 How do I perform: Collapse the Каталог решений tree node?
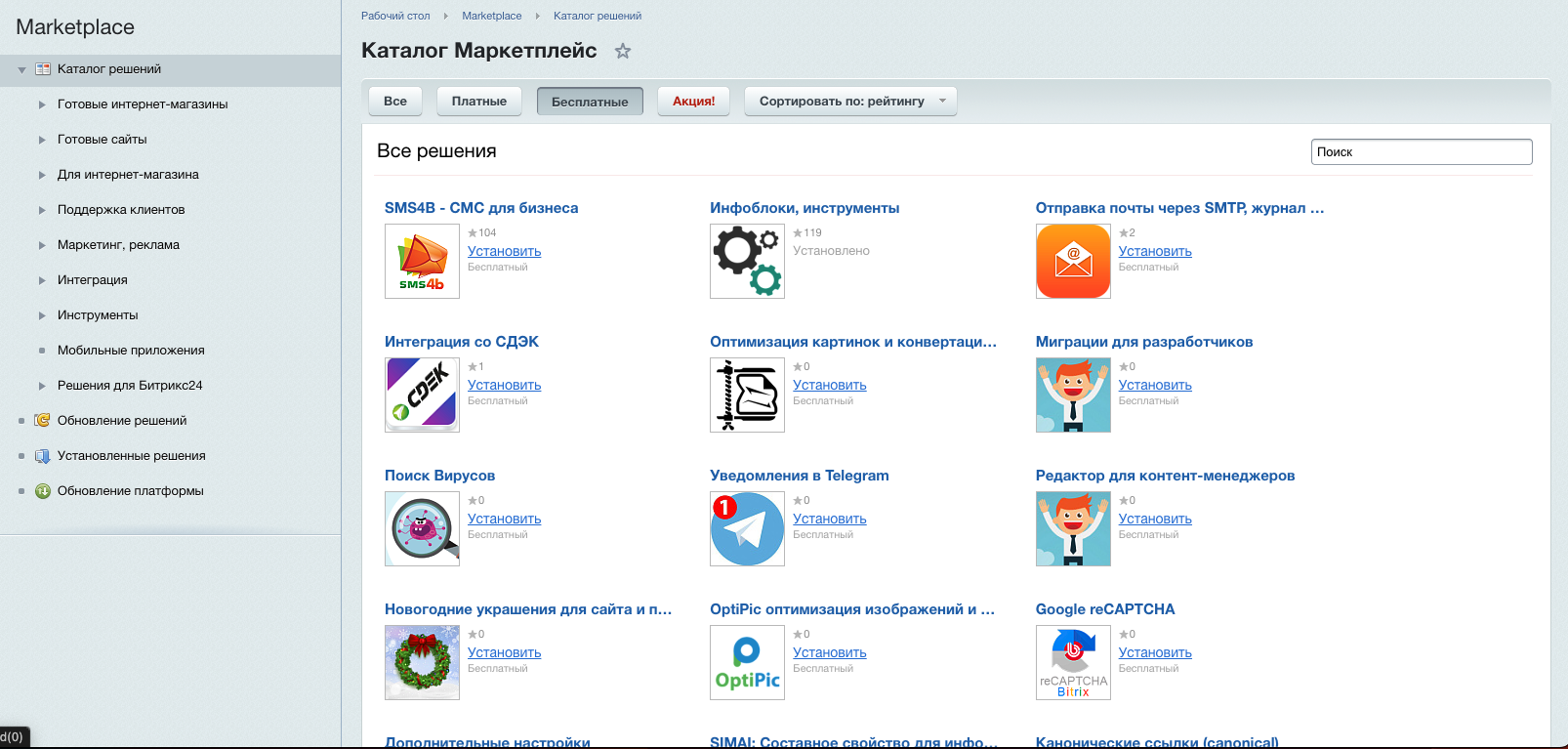(22, 69)
